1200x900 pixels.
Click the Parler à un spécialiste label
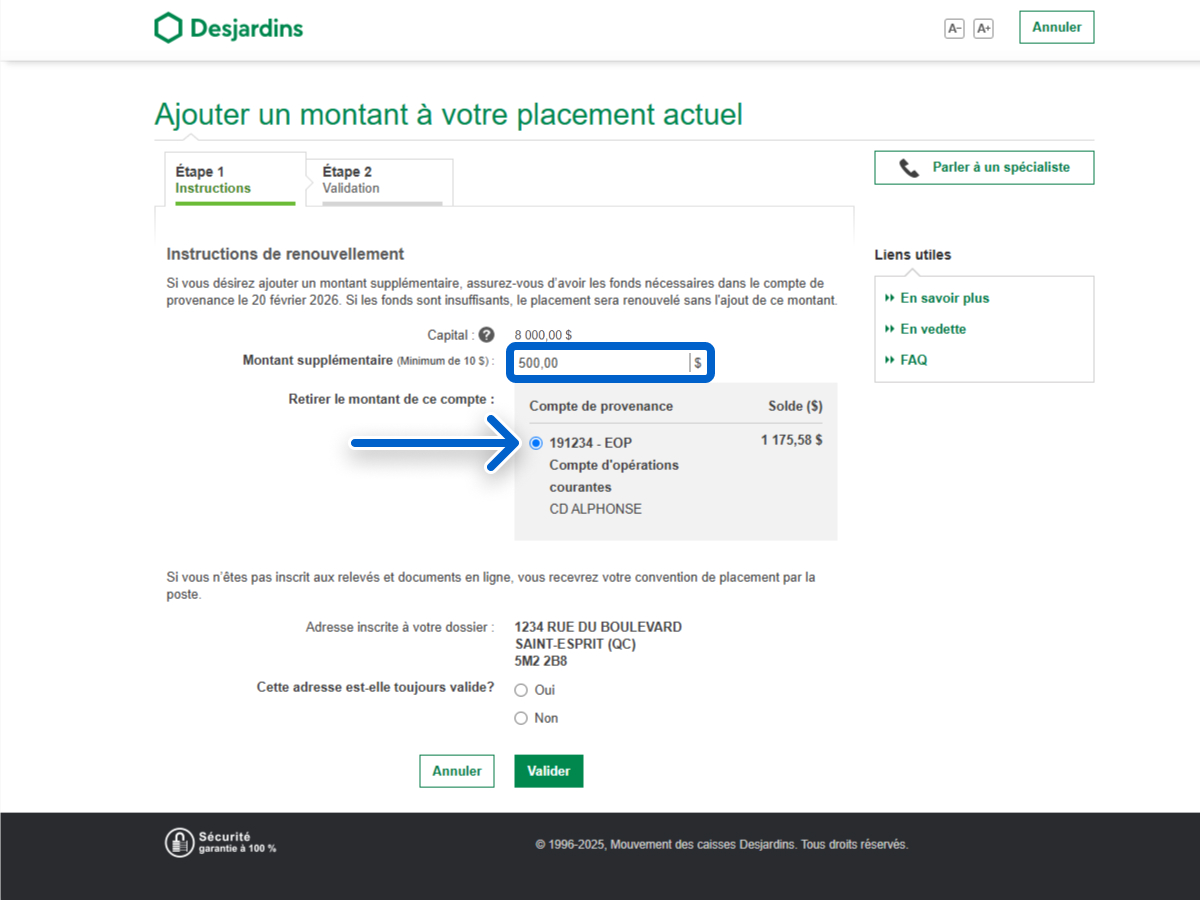tap(1000, 167)
